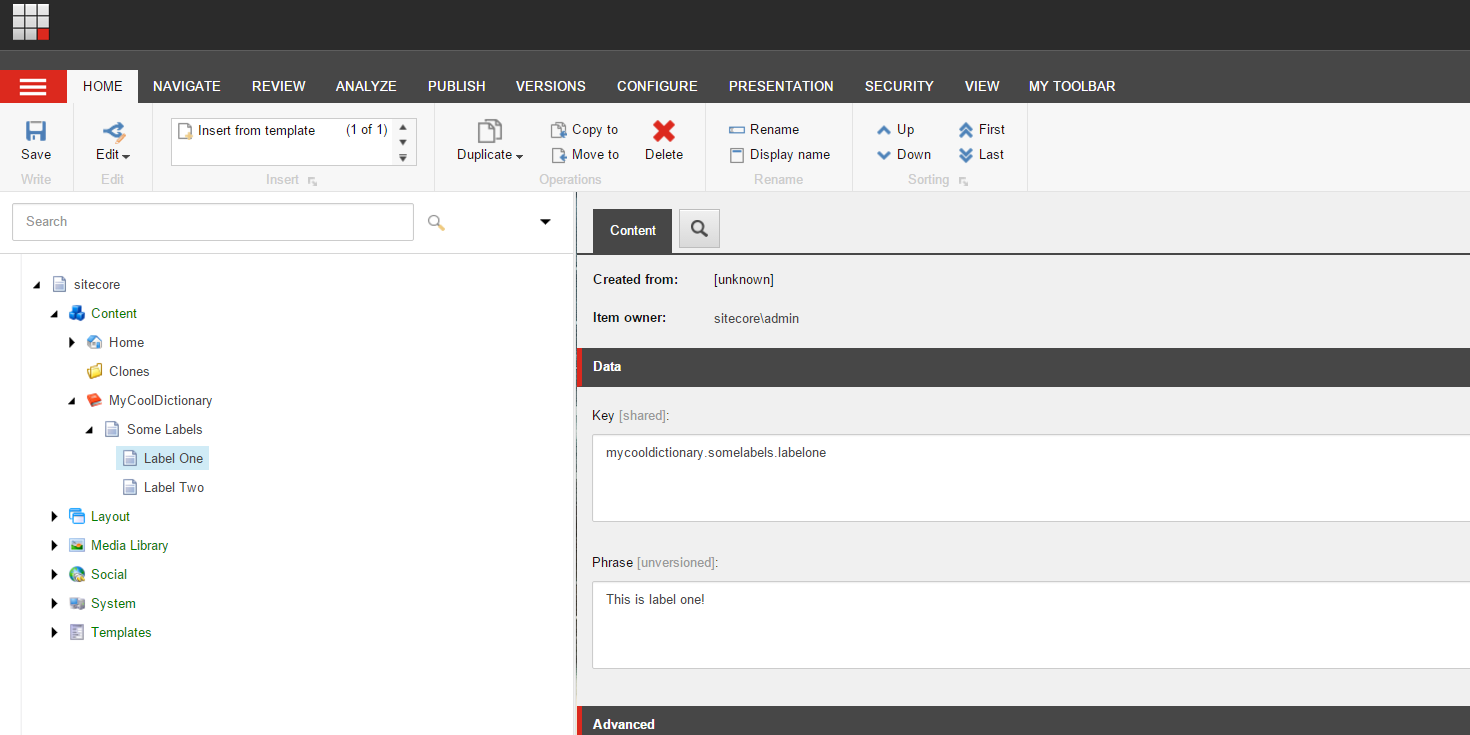Expand the Home tree node

point(72,343)
